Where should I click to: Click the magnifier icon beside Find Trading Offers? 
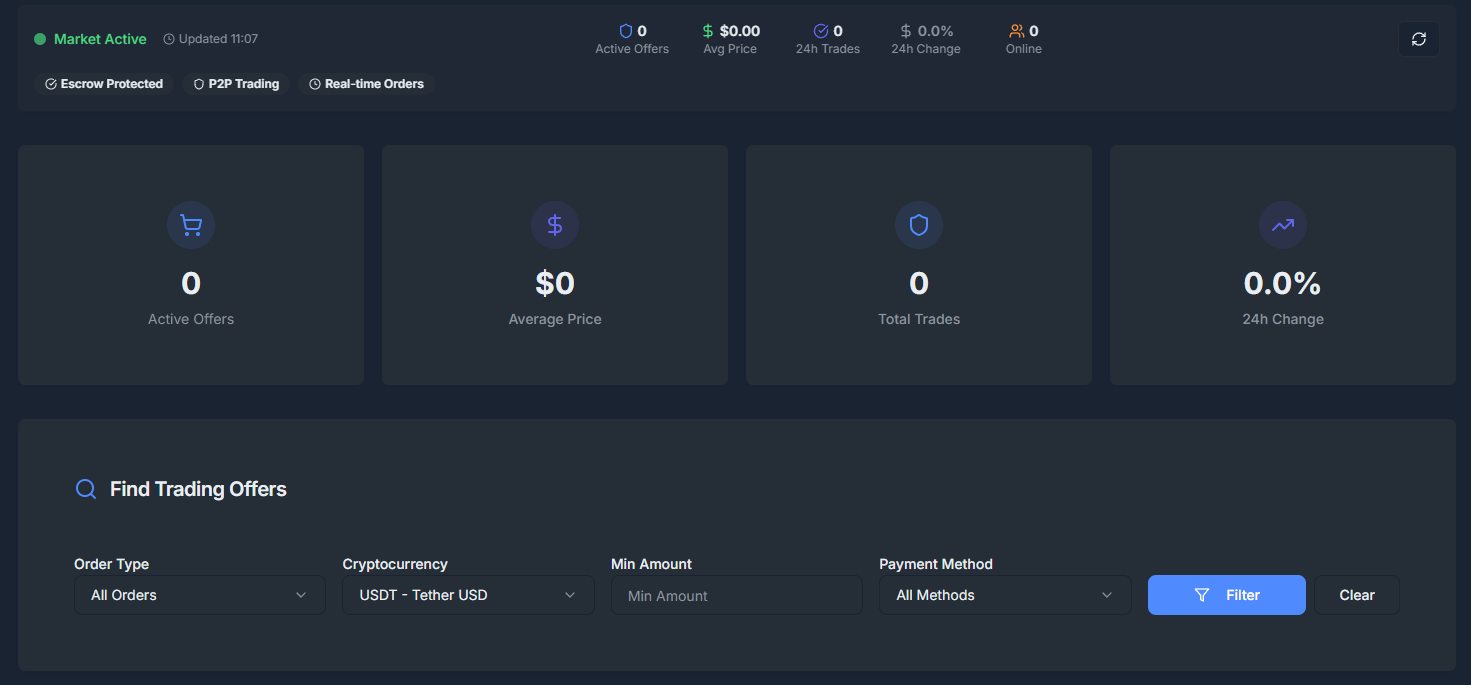coord(86,489)
